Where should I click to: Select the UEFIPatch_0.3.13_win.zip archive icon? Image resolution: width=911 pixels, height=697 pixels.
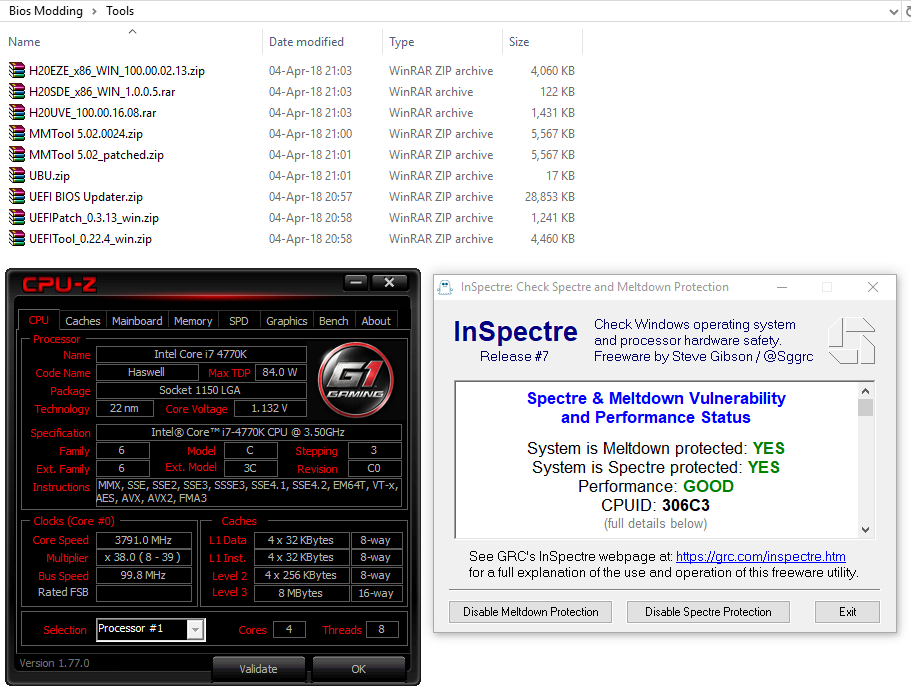17,217
